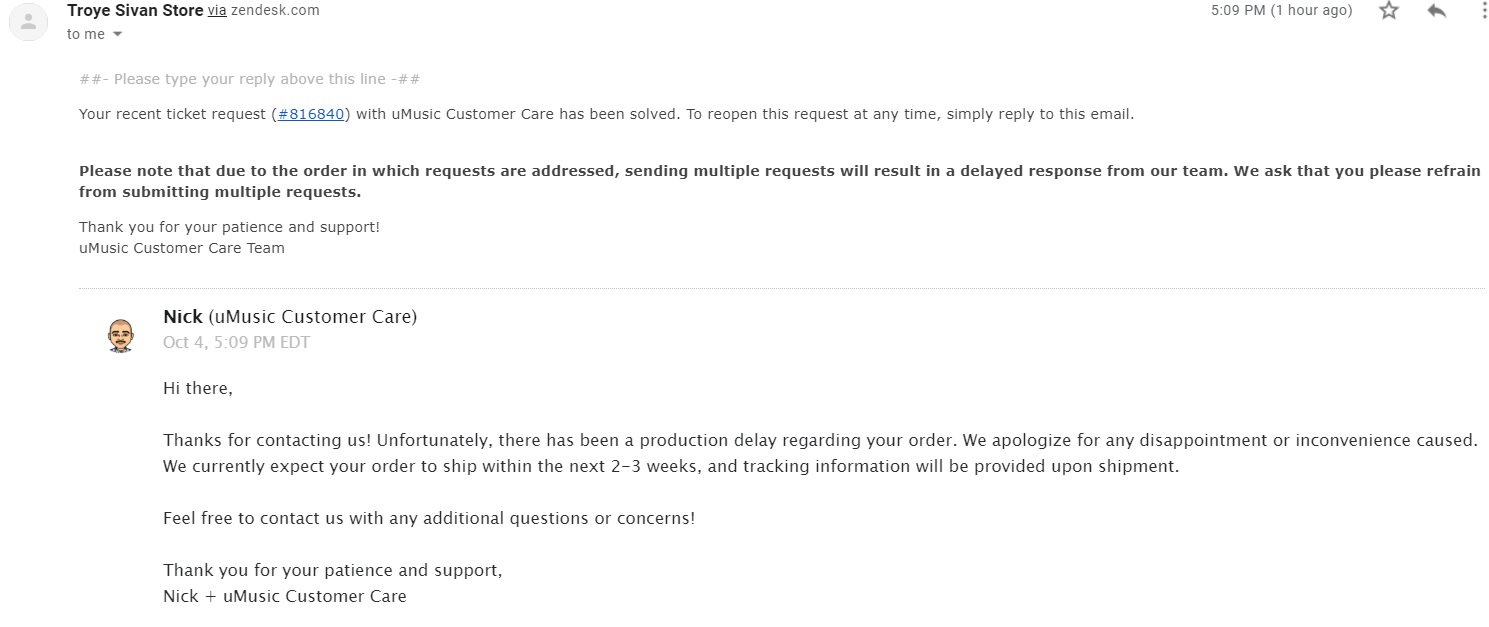The height and width of the screenshot is (627, 1489).
Task: Click "(uMusic Customer Care)" beside Nick's name
Action: (x=312, y=317)
